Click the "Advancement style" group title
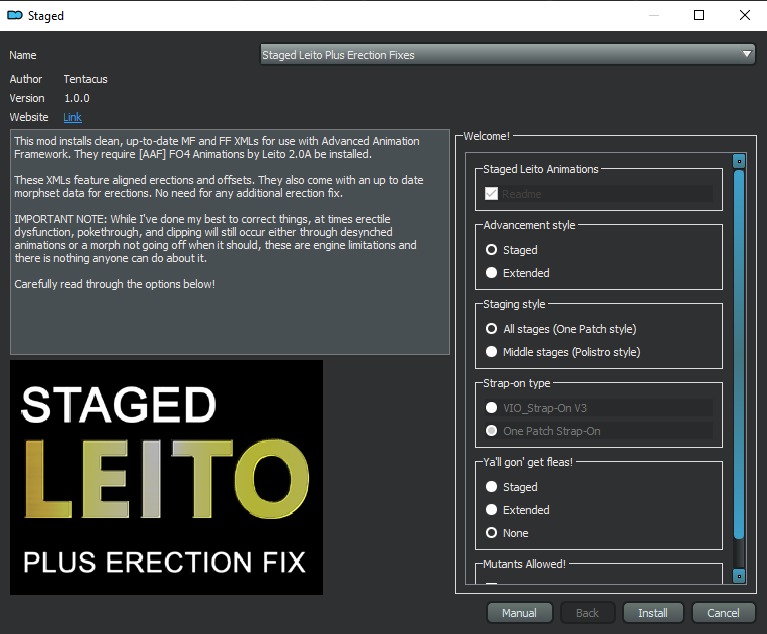The image size is (767, 634). coord(529,226)
